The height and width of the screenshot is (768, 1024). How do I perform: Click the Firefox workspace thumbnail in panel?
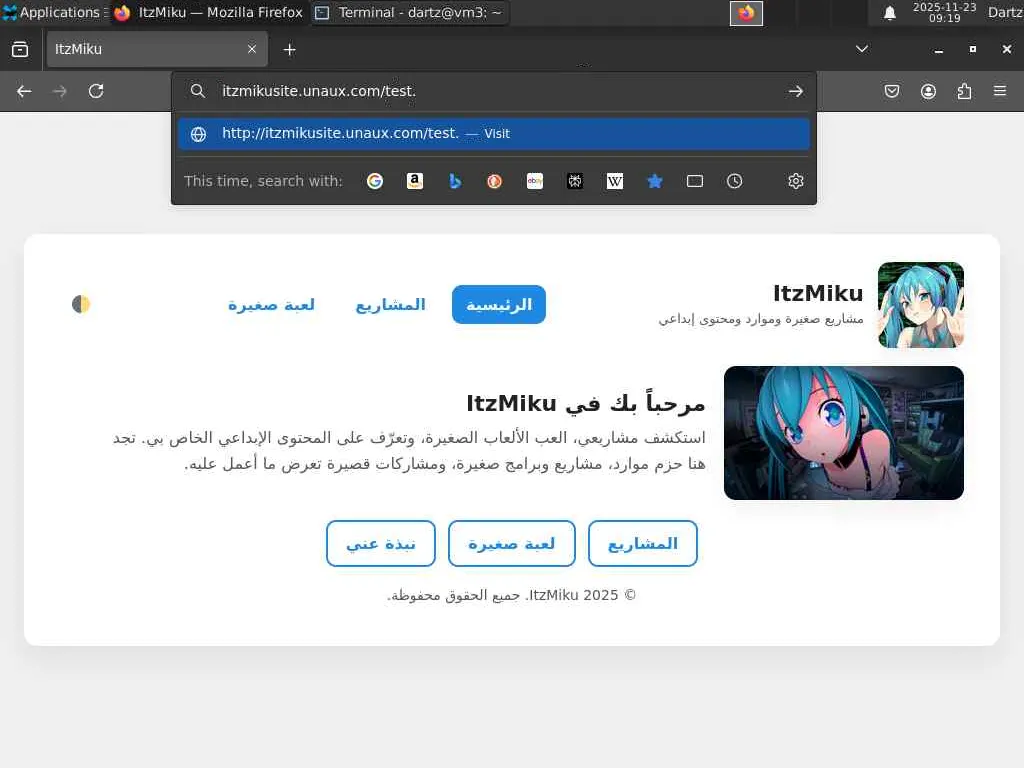tap(746, 13)
